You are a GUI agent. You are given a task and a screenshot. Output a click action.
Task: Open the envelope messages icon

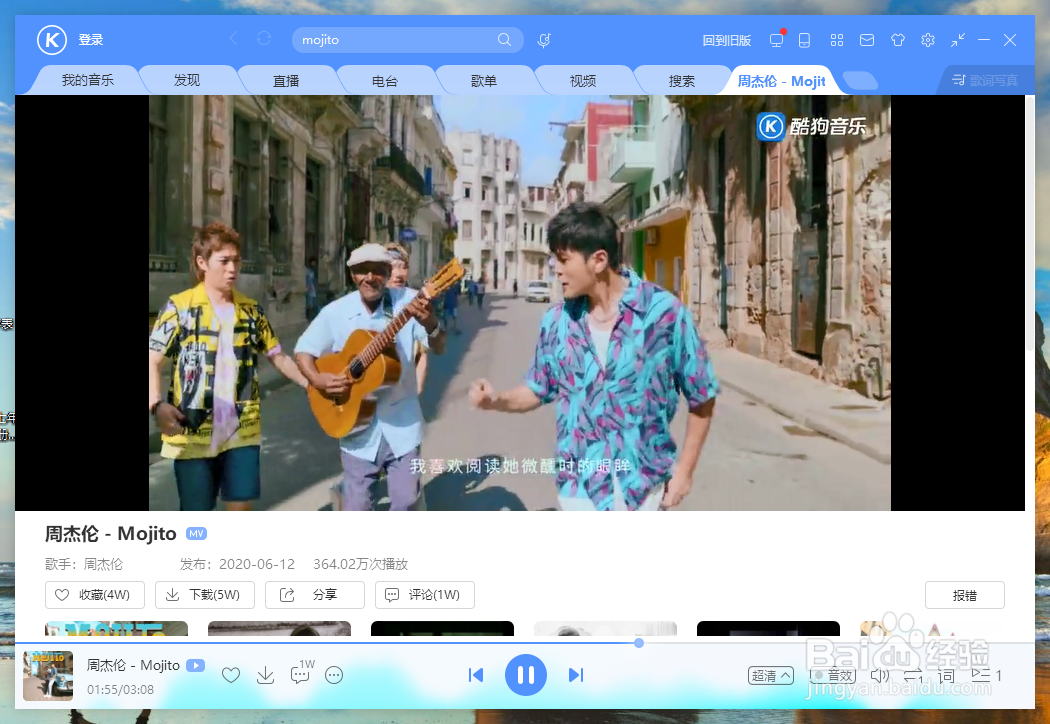click(x=867, y=40)
